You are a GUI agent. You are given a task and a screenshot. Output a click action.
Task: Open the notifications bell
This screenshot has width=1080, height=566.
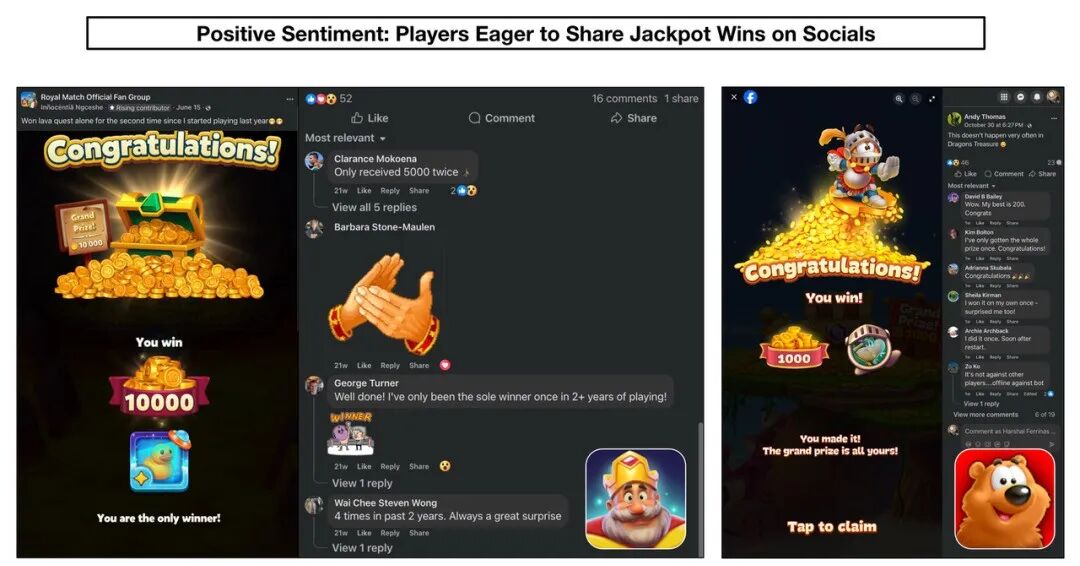(1037, 97)
